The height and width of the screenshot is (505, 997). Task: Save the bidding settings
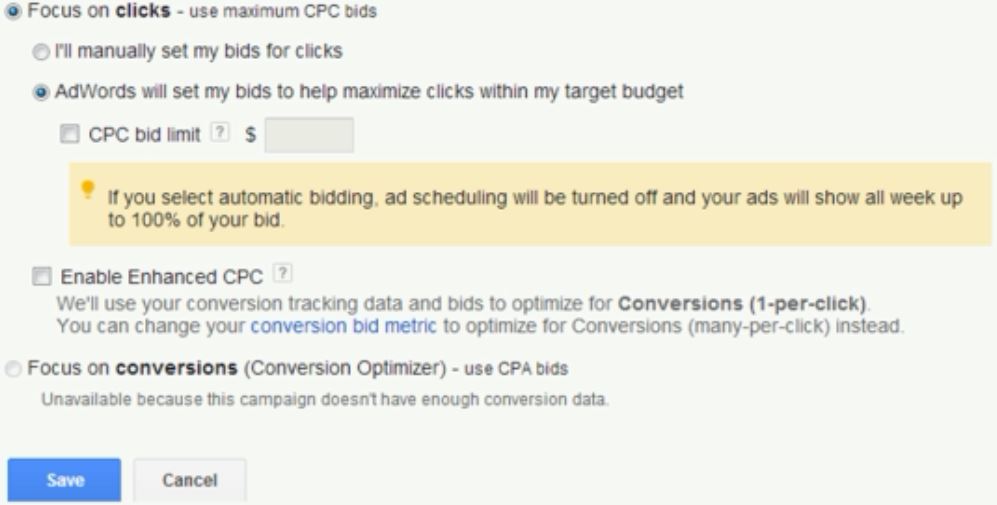64,480
